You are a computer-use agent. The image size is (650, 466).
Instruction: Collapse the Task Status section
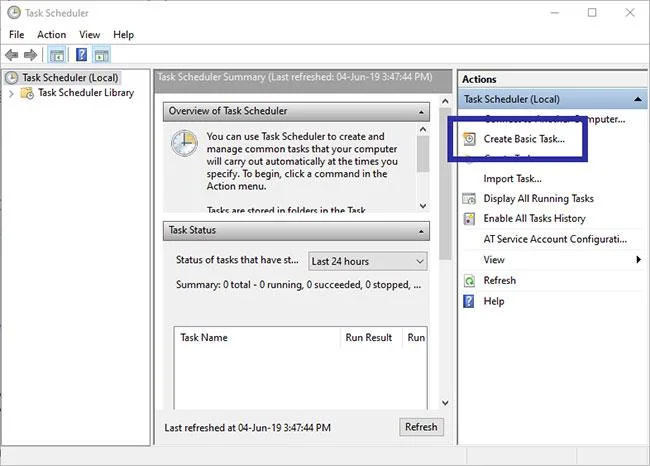(x=421, y=231)
